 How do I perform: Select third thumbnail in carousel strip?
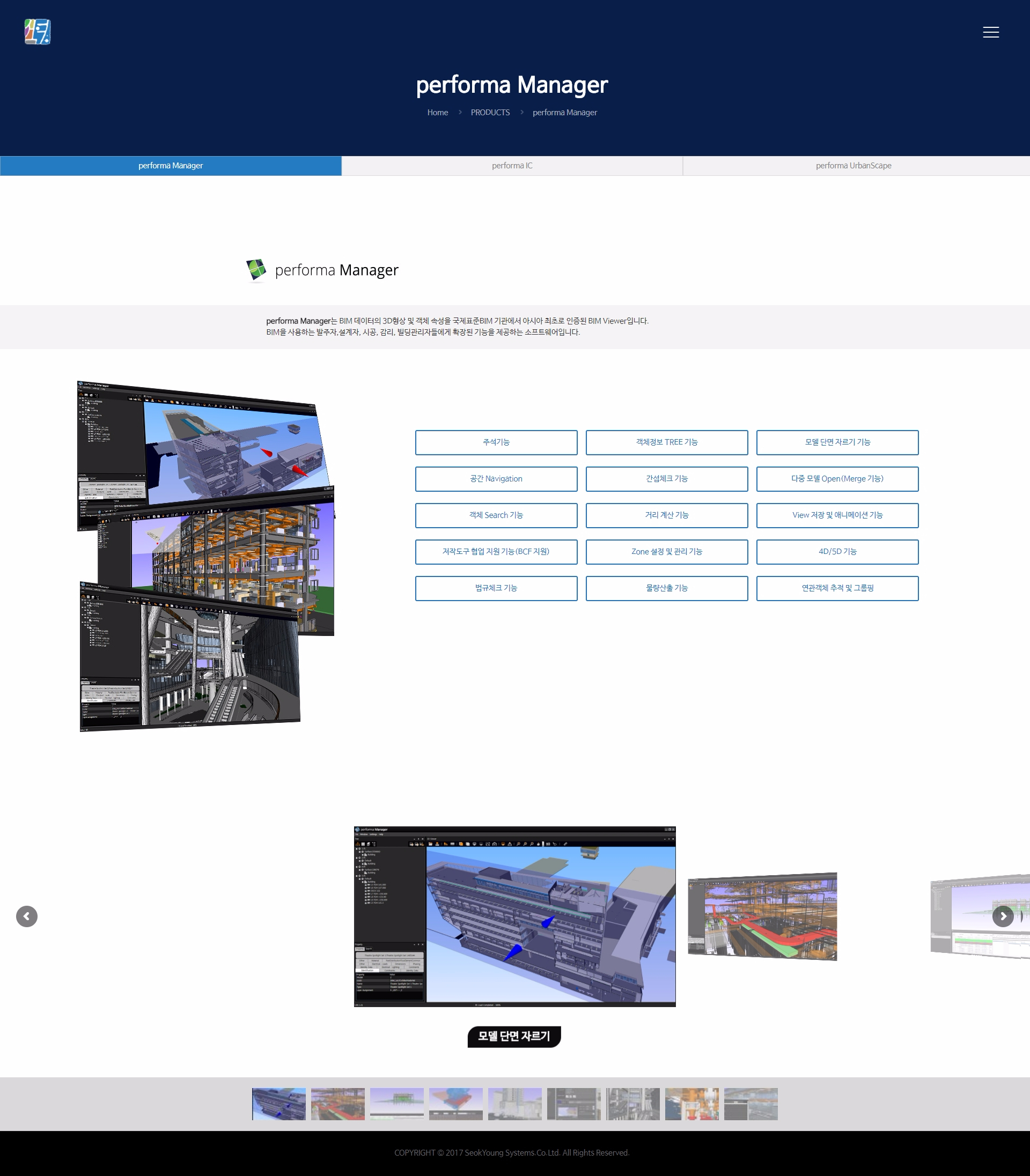point(396,1104)
